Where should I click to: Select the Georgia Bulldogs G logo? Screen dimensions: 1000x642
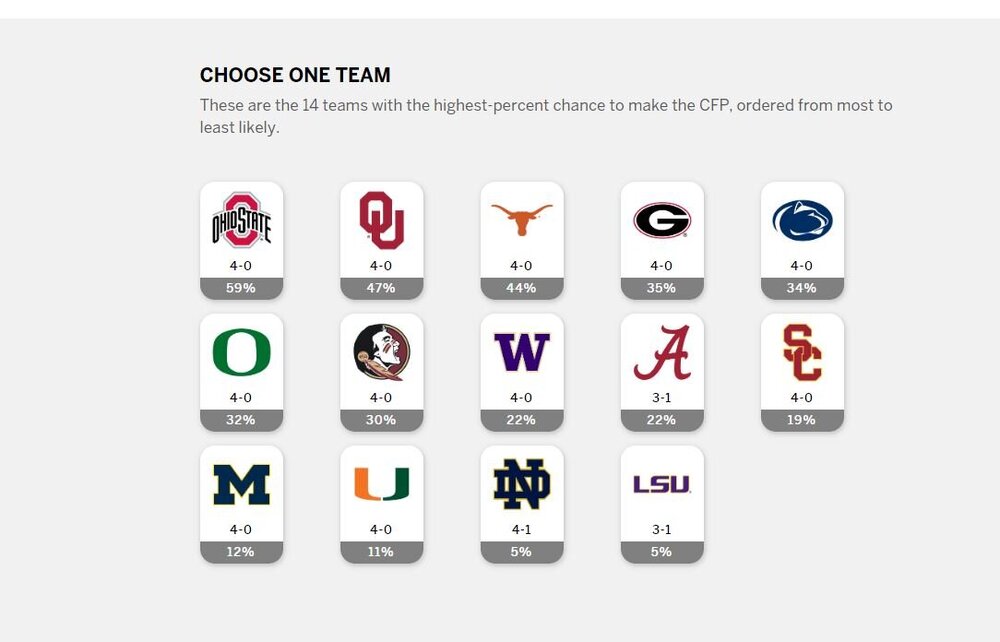(662, 222)
